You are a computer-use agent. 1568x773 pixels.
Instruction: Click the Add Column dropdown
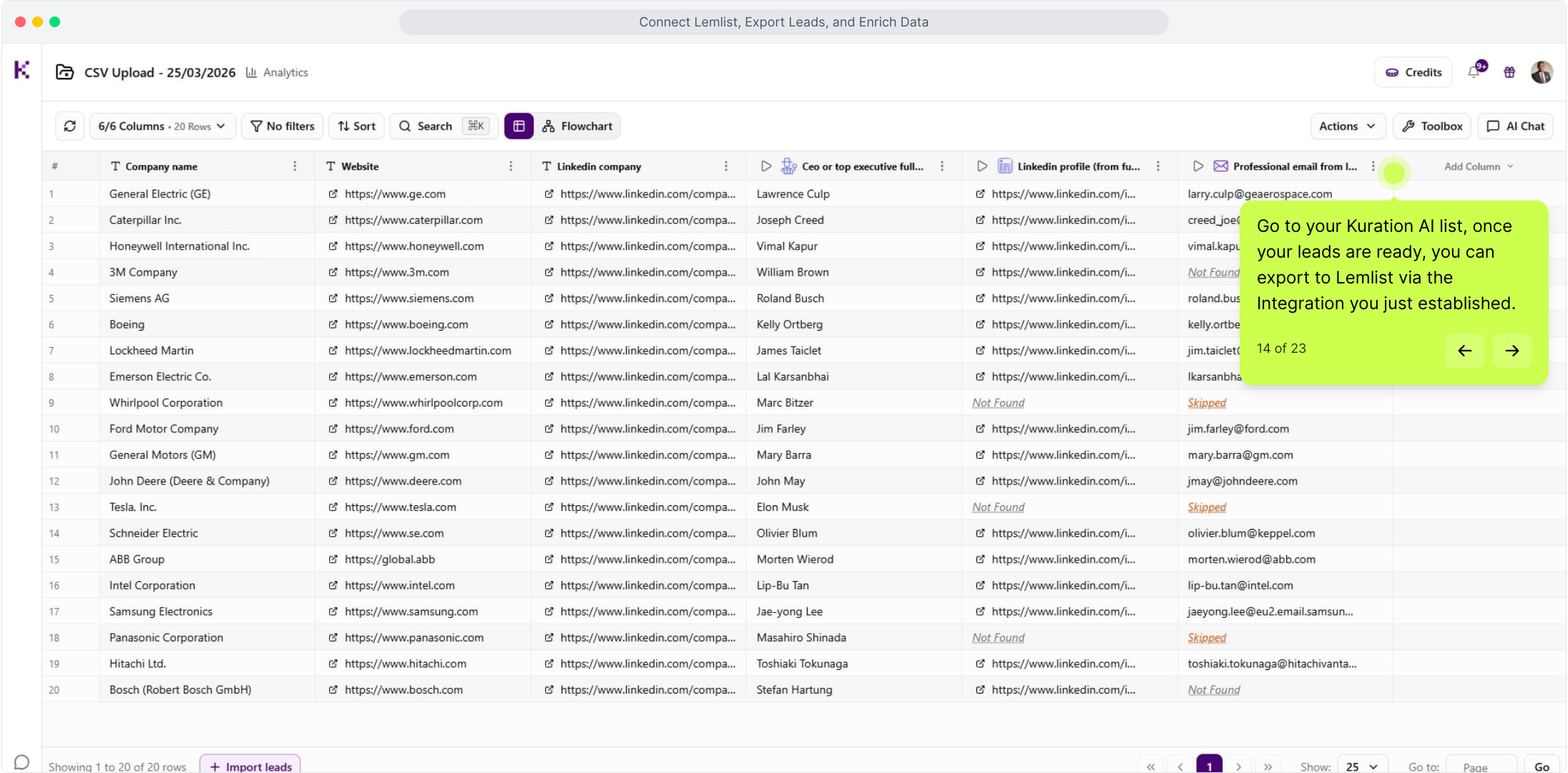1479,166
